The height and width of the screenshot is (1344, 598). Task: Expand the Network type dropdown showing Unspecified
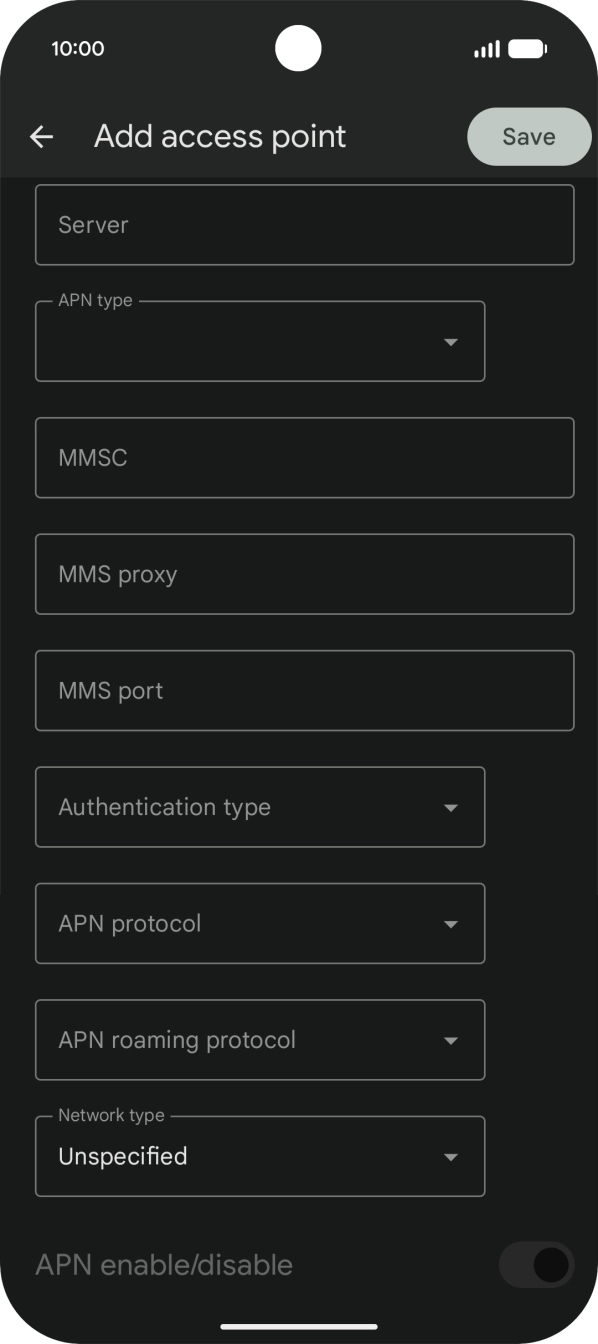[x=260, y=1156]
